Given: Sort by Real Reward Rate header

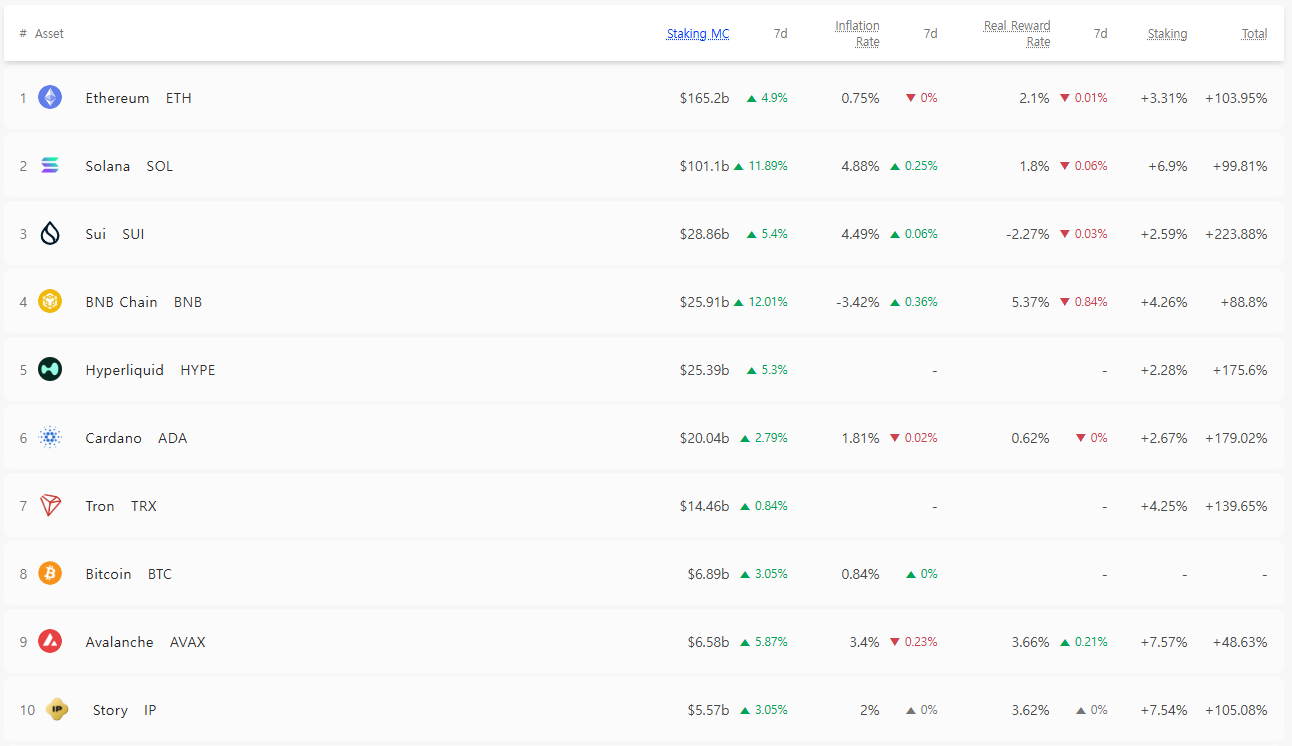Looking at the screenshot, I should click(1017, 33).
